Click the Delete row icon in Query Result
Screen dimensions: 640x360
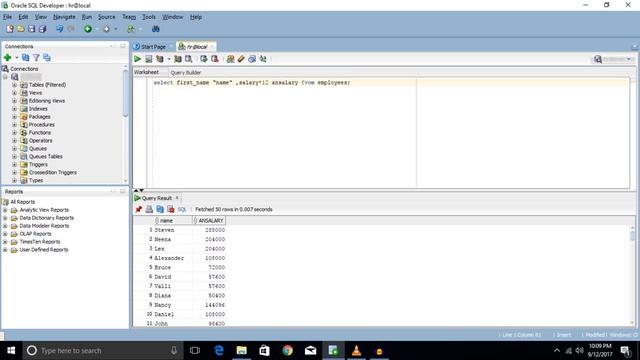point(171,209)
